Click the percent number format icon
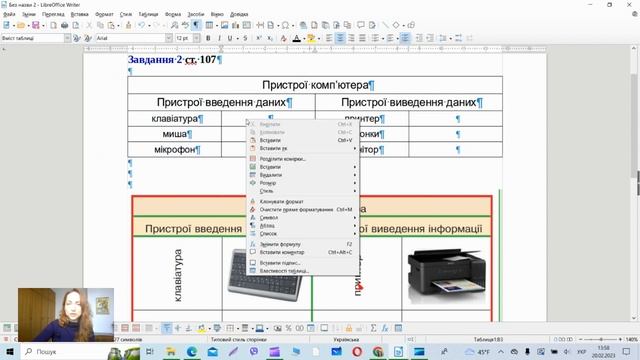Image resolution: width=640 pixels, height=360 pixels. [289, 328]
